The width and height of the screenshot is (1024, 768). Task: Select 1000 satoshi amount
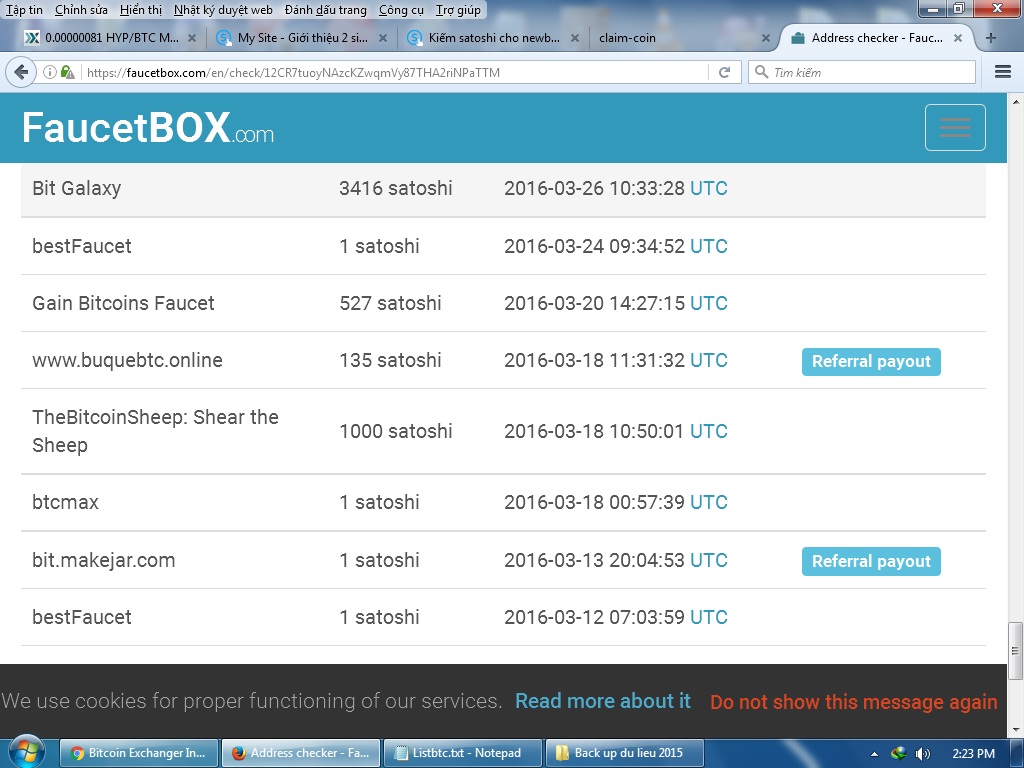pos(396,431)
